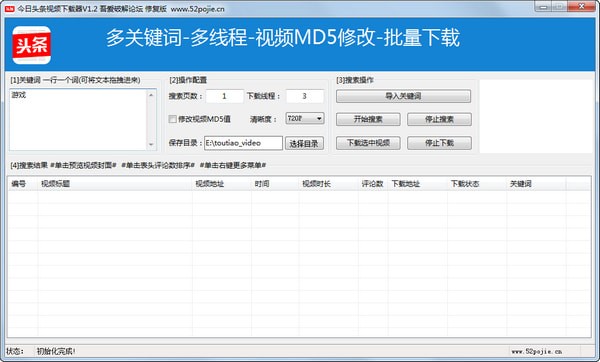Minimize the window
This screenshot has height=362, width=600.
click(x=543, y=7)
